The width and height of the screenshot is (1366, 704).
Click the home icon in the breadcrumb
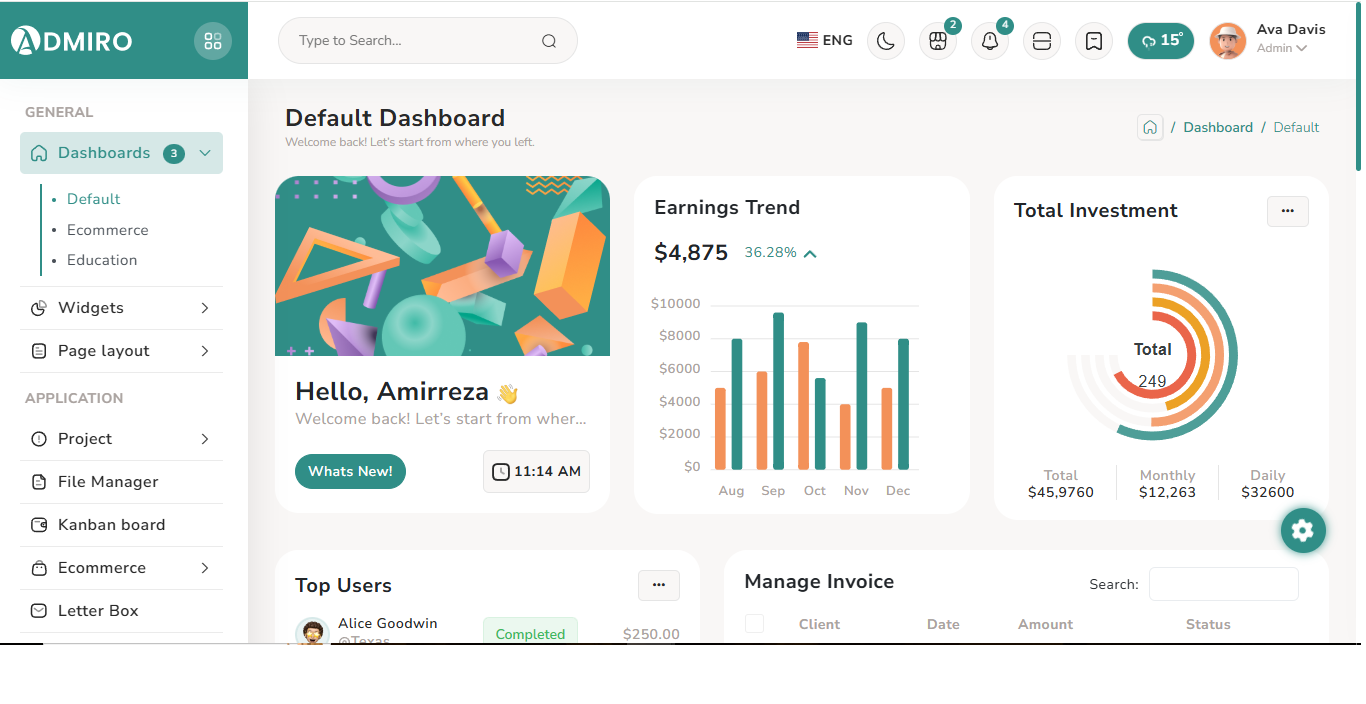1150,127
